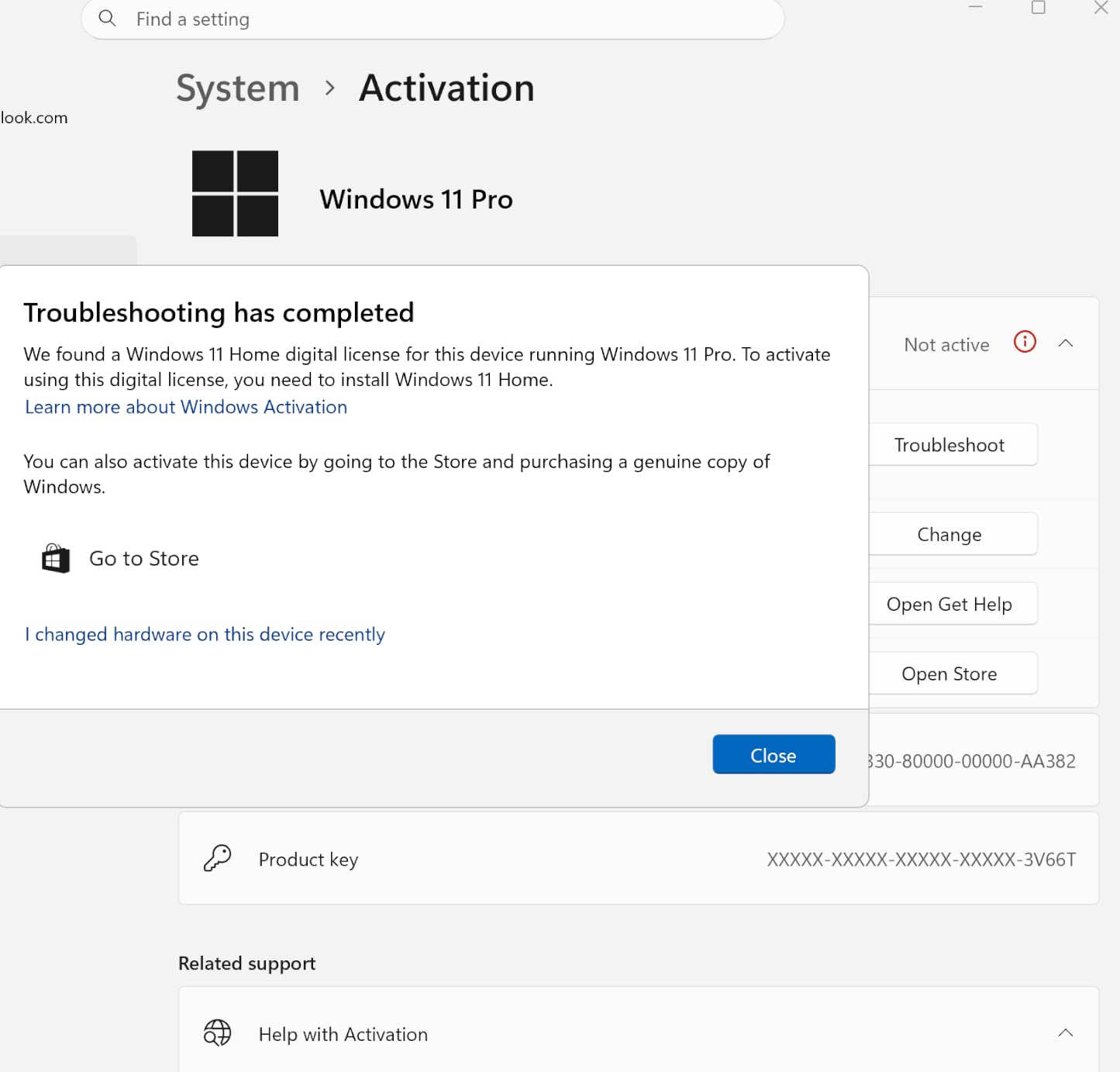Collapse the Help with Activation section
The height and width of the screenshot is (1072, 1120).
[x=1066, y=1032]
